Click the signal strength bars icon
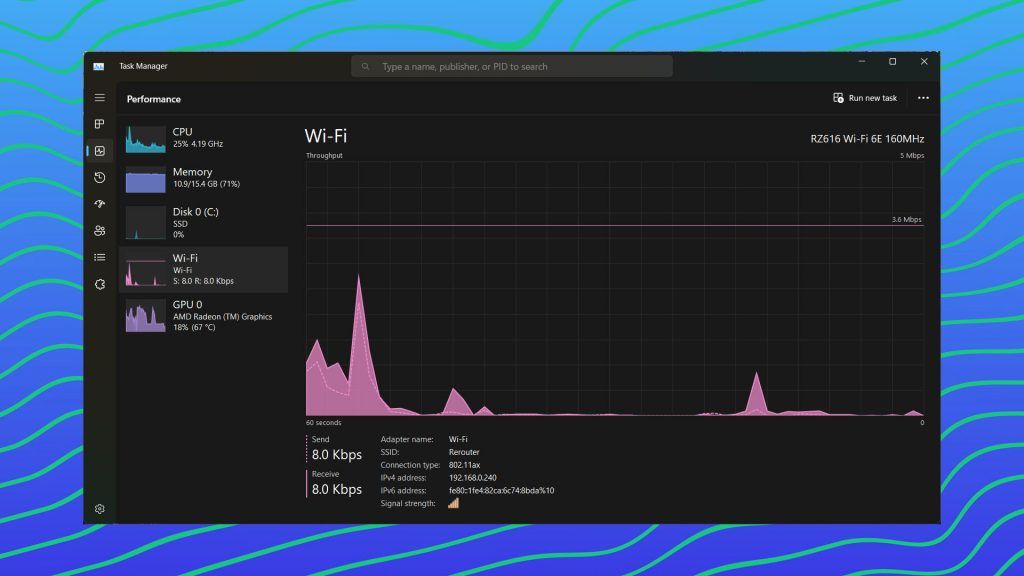This screenshot has width=1024, height=576. coord(453,503)
